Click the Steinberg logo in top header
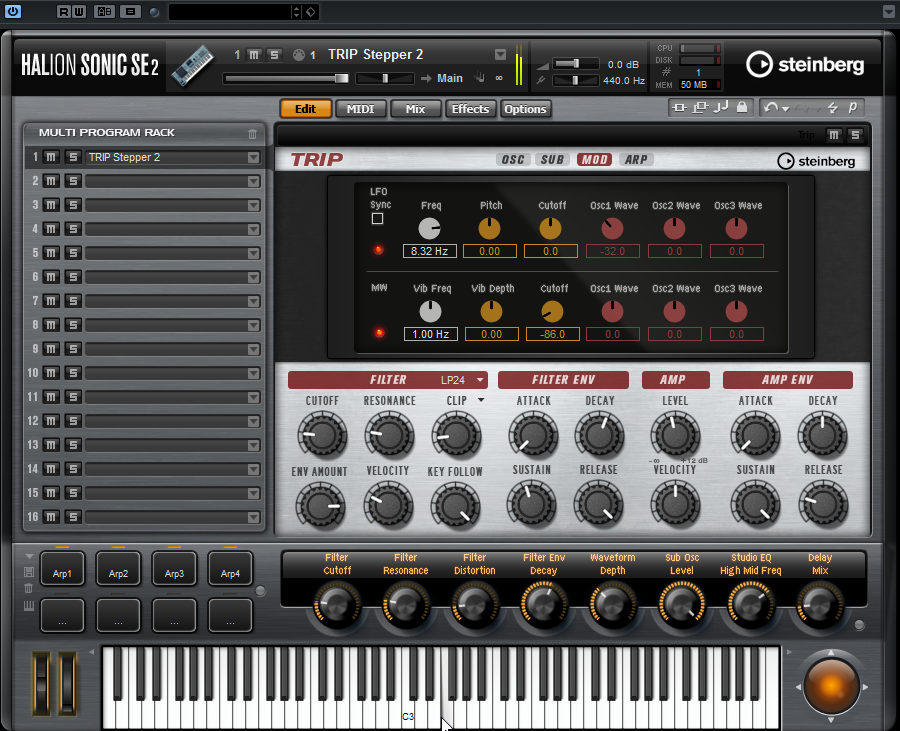 click(805, 65)
